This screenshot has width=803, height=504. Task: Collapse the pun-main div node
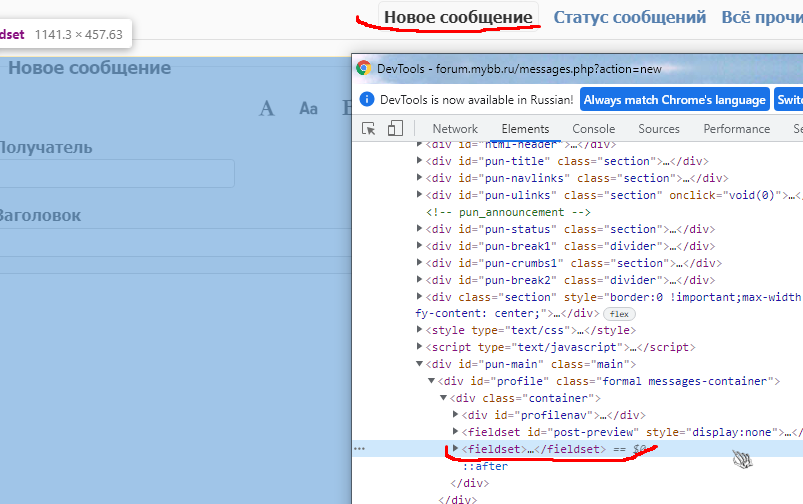click(x=419, y=364)
